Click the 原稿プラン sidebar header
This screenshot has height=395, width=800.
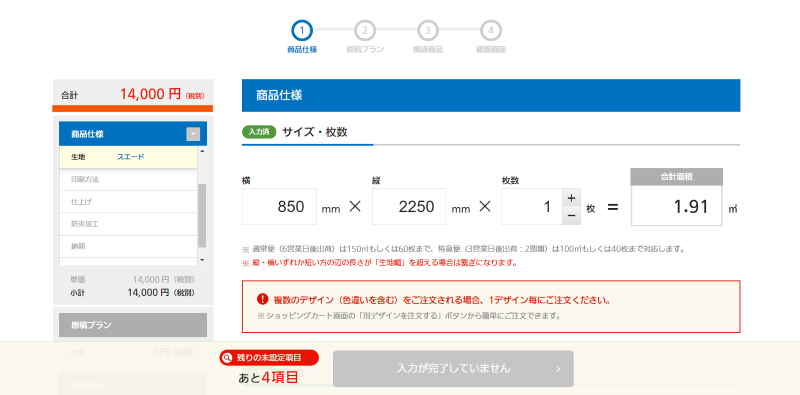pyautogui.click(x=133, y=325)
